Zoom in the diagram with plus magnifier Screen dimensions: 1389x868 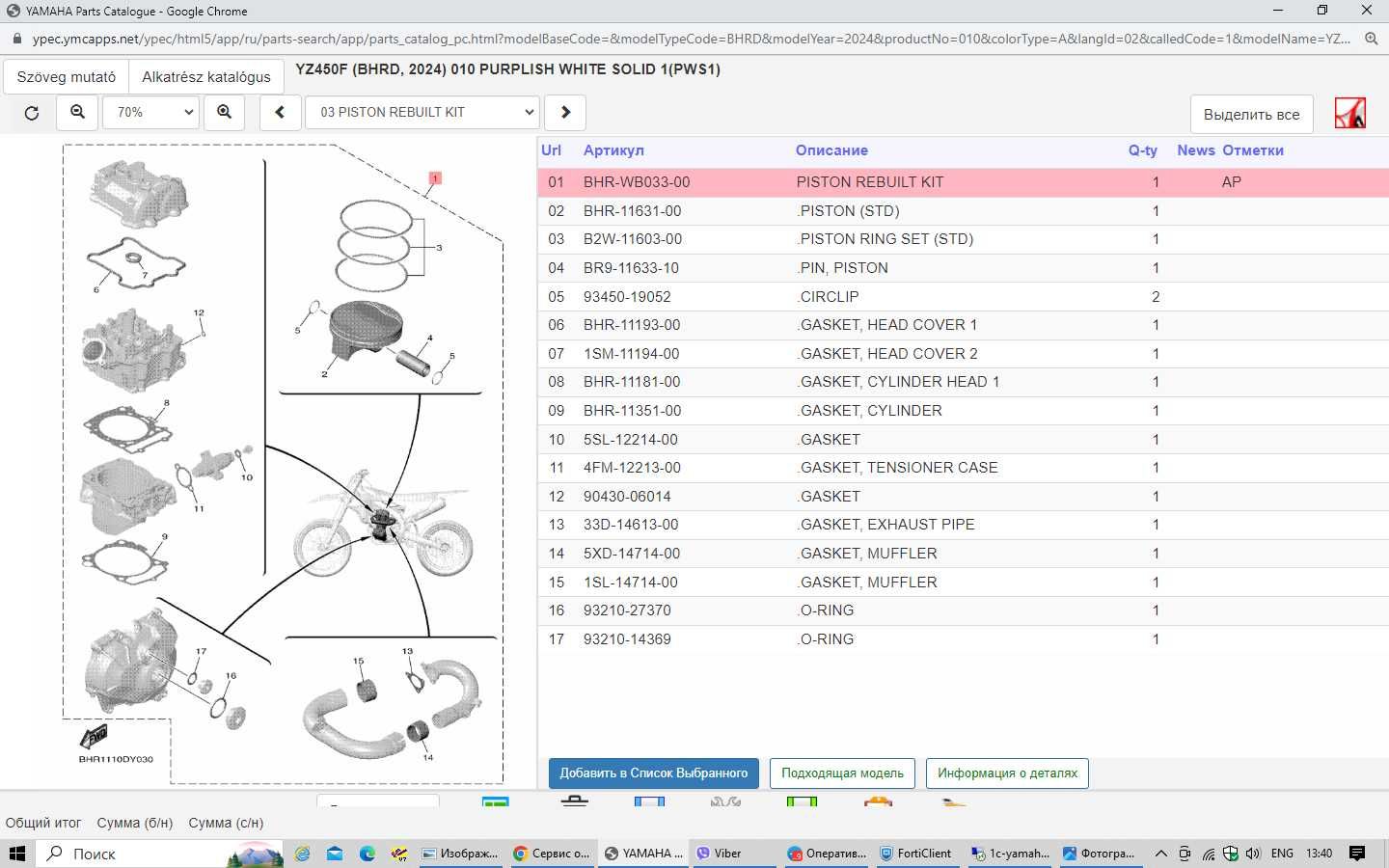point(224,112)
